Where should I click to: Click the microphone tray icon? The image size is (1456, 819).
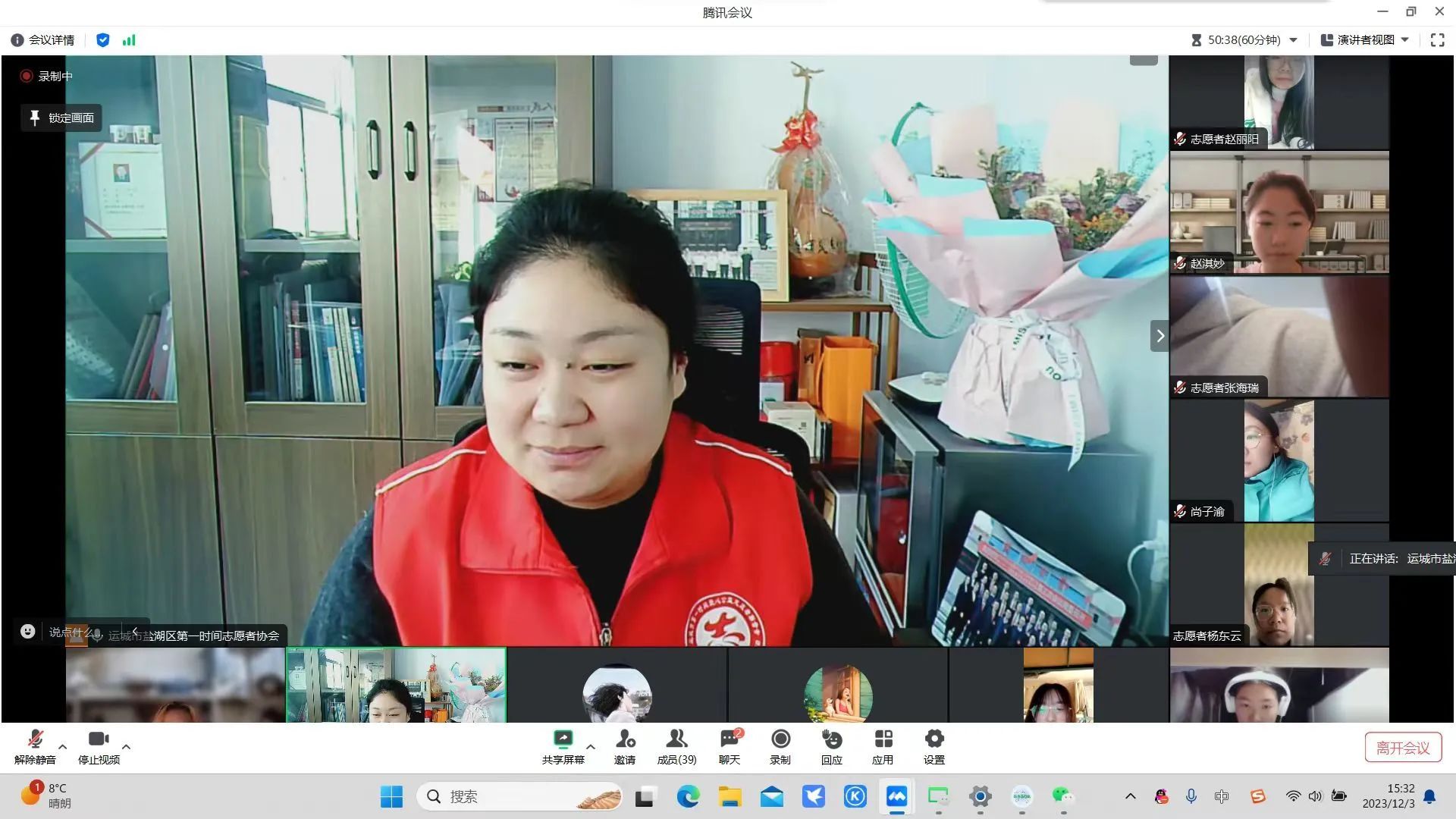[x=1191, y=796]
